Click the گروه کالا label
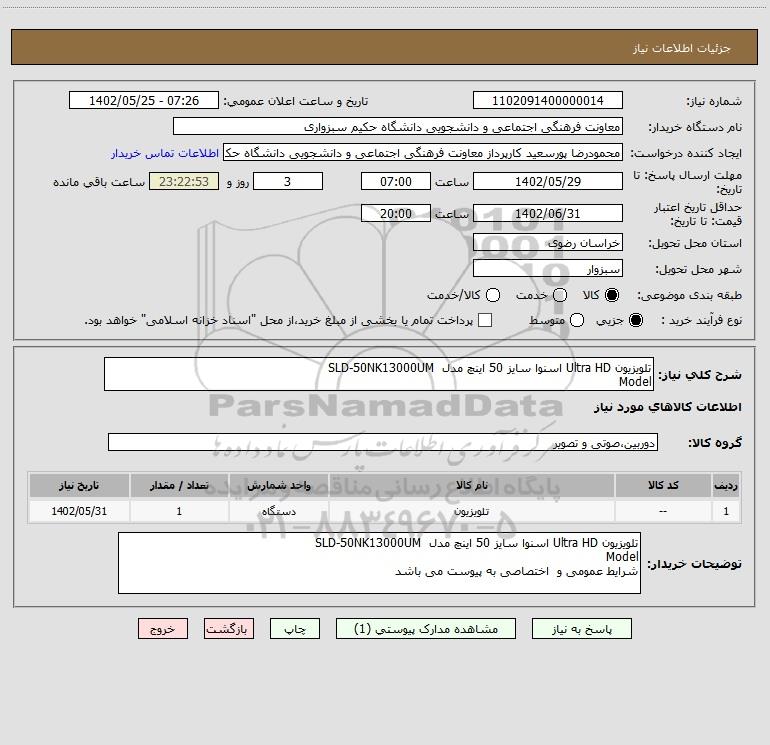The width and height of the screenshot is (770, 745). click(x=715, y=443)
